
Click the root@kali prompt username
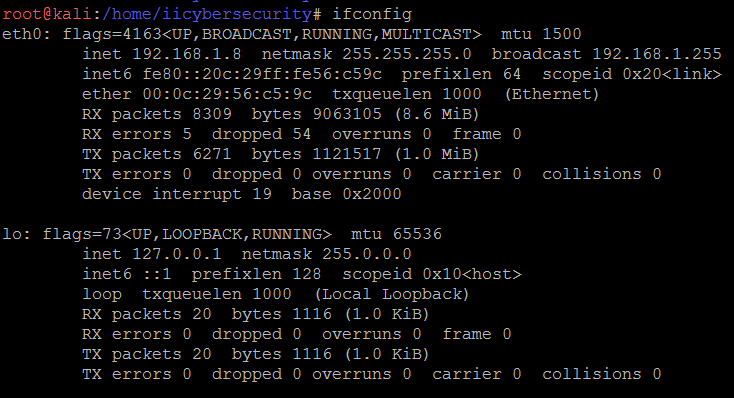[47, 14]
